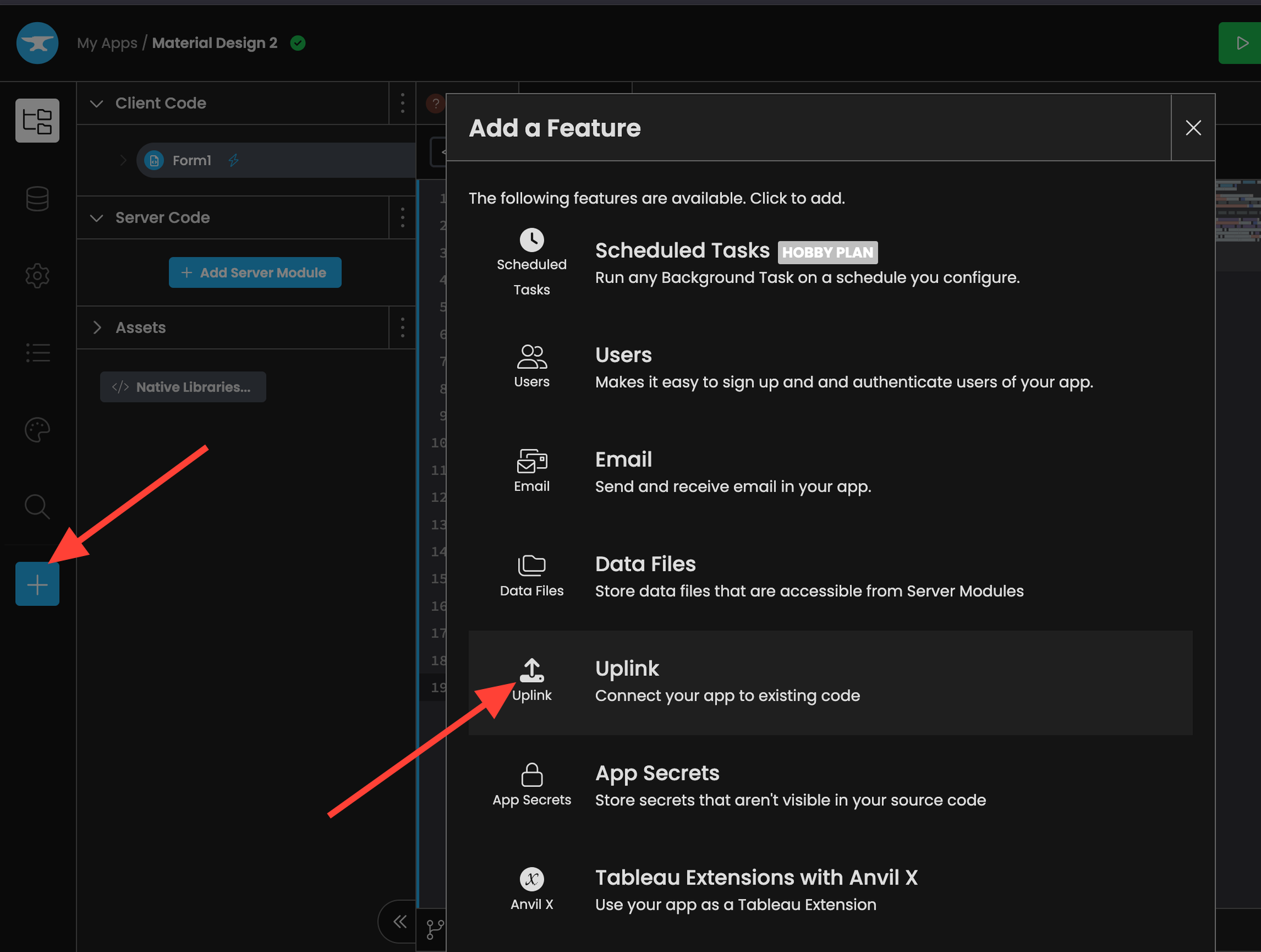Expand the Assets section
1261x952 pixels.
(96, 327)
